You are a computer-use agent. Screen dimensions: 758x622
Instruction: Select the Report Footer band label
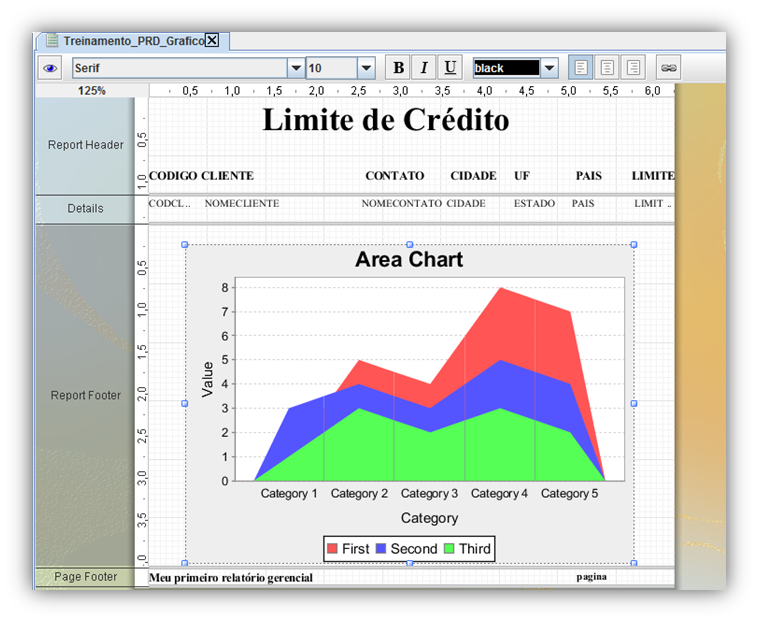tap(86, 395)
